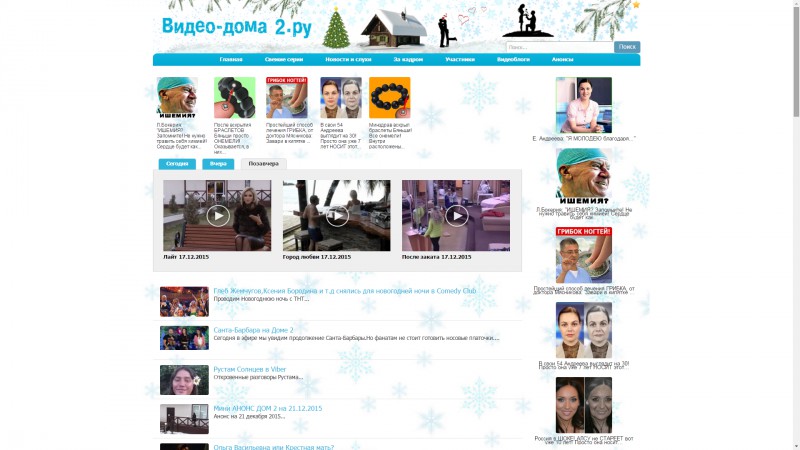Click the Я МОЛОДЕЮ благодаря sidebar caption
The image size is (800, 450).
click(x=584, y=139)
